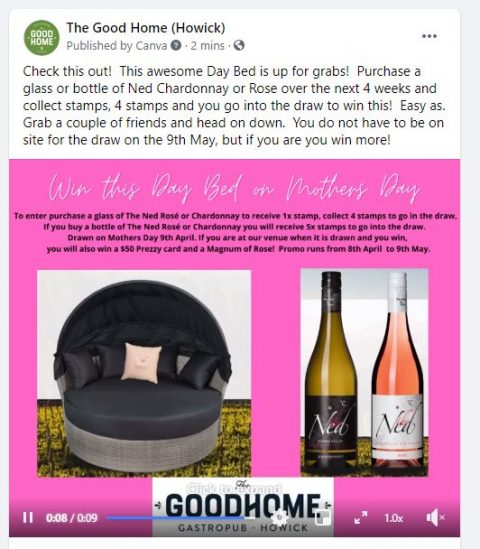Change the 1.0x playback speed
The height and width of the screenshot is (549, 480).
pyautogui.click(x=394, y=518)
